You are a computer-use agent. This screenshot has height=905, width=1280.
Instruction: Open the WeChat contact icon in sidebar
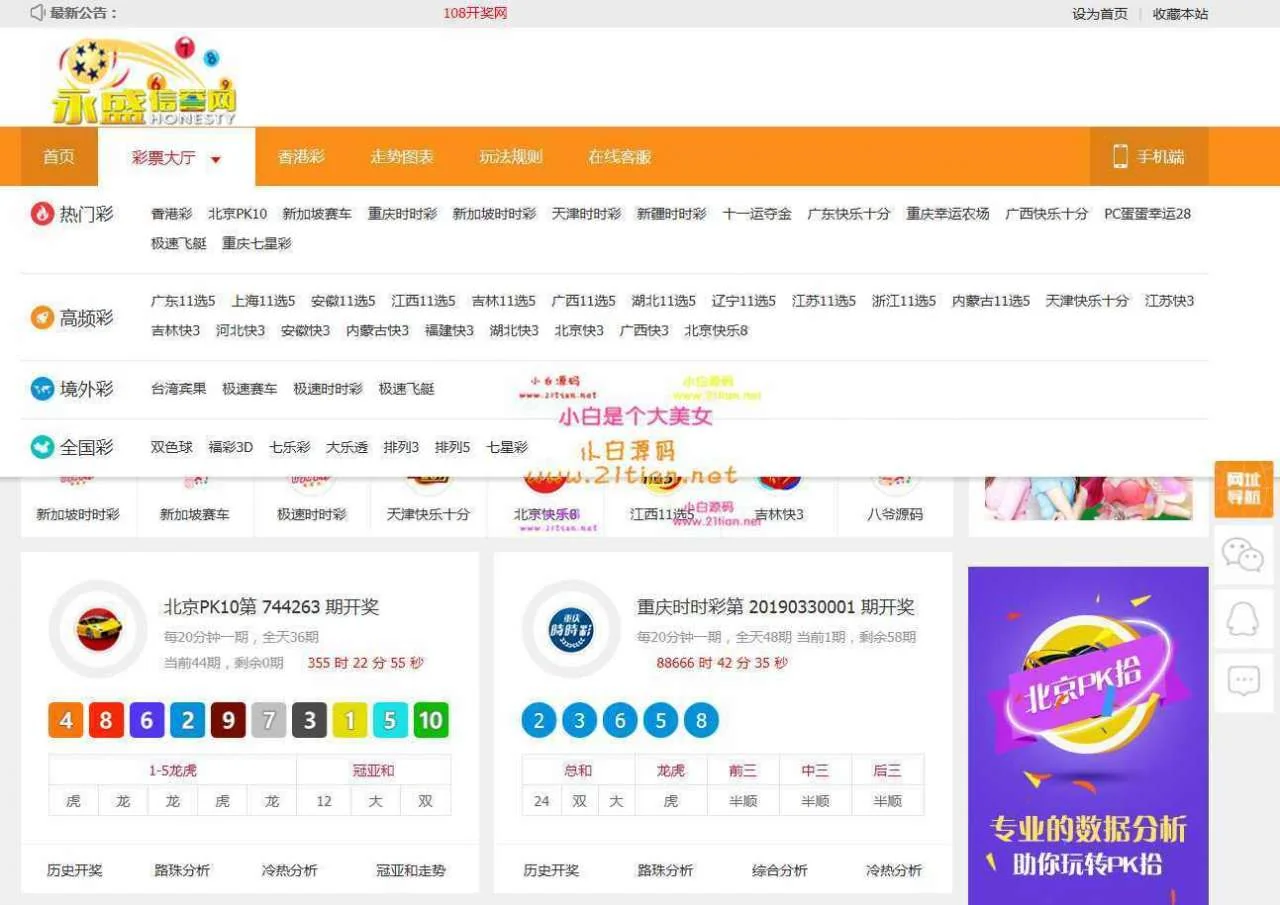1243,555
